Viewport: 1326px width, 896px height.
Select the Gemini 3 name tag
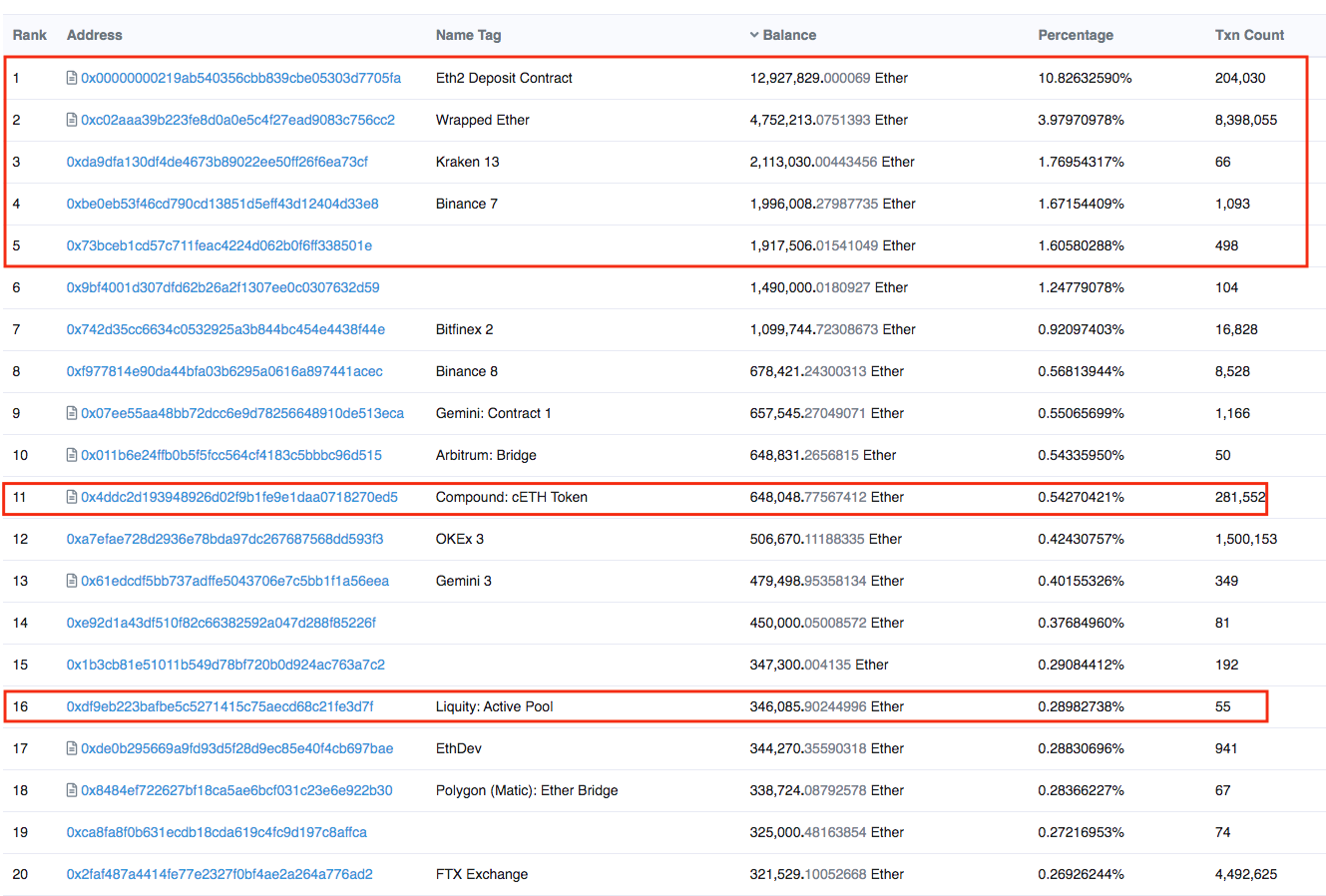464,581
